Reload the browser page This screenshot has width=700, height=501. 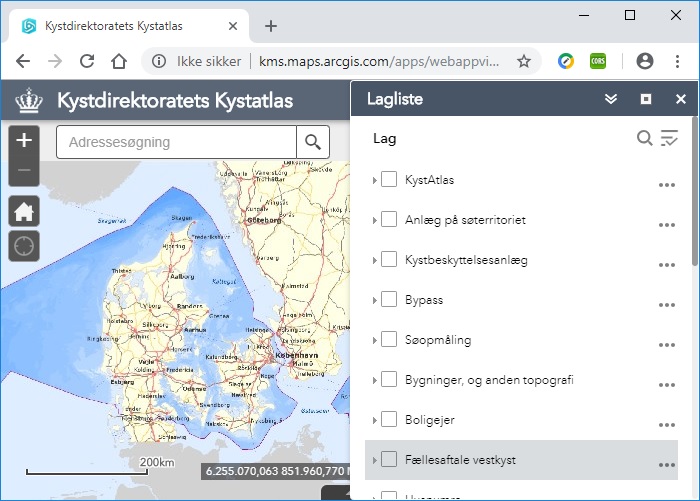point(87,61)
